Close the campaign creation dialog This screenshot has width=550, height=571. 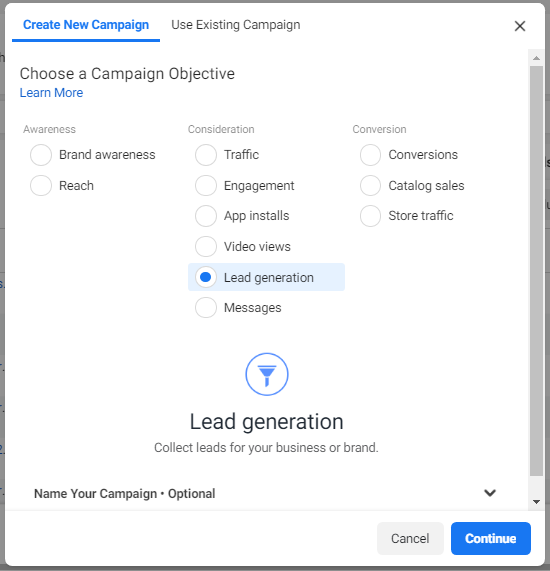pos(520,26)
